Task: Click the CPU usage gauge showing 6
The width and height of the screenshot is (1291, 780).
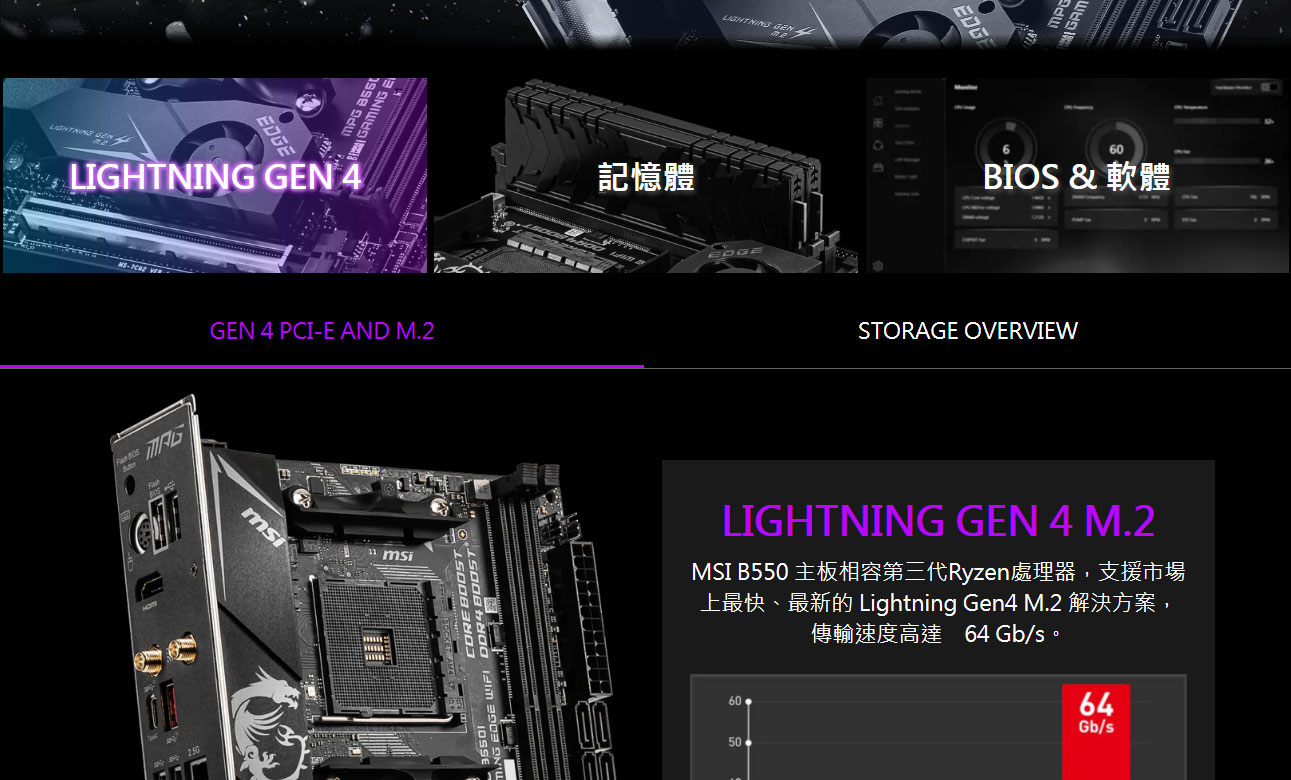Action: [x=1006, y=149]
